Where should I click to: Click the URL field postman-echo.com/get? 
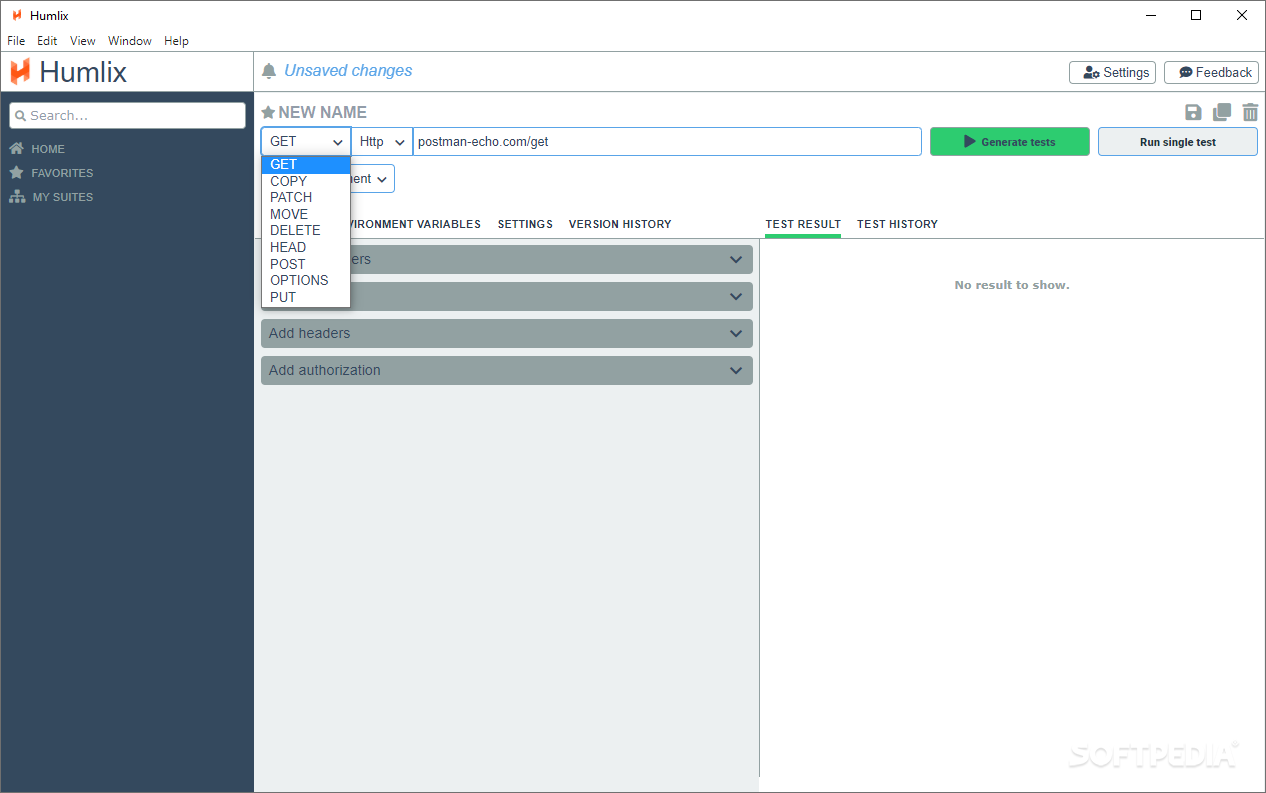[x=667, y=142]
